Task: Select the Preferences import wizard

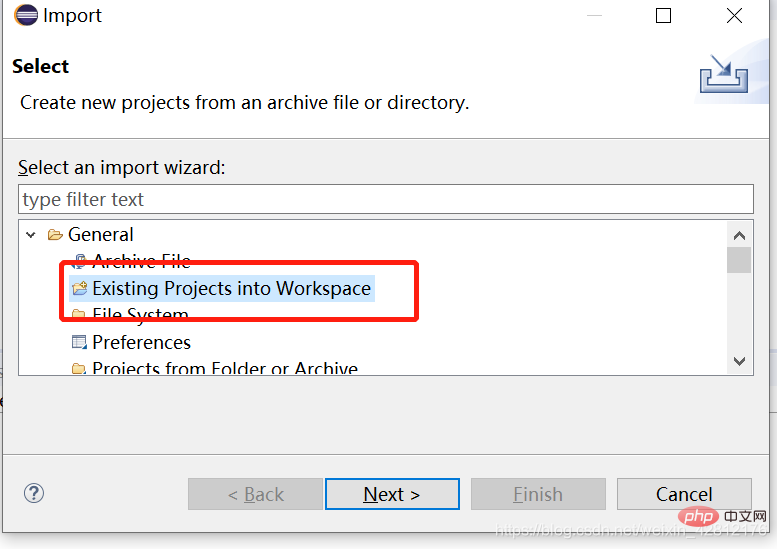Action: tap(141, 342)
